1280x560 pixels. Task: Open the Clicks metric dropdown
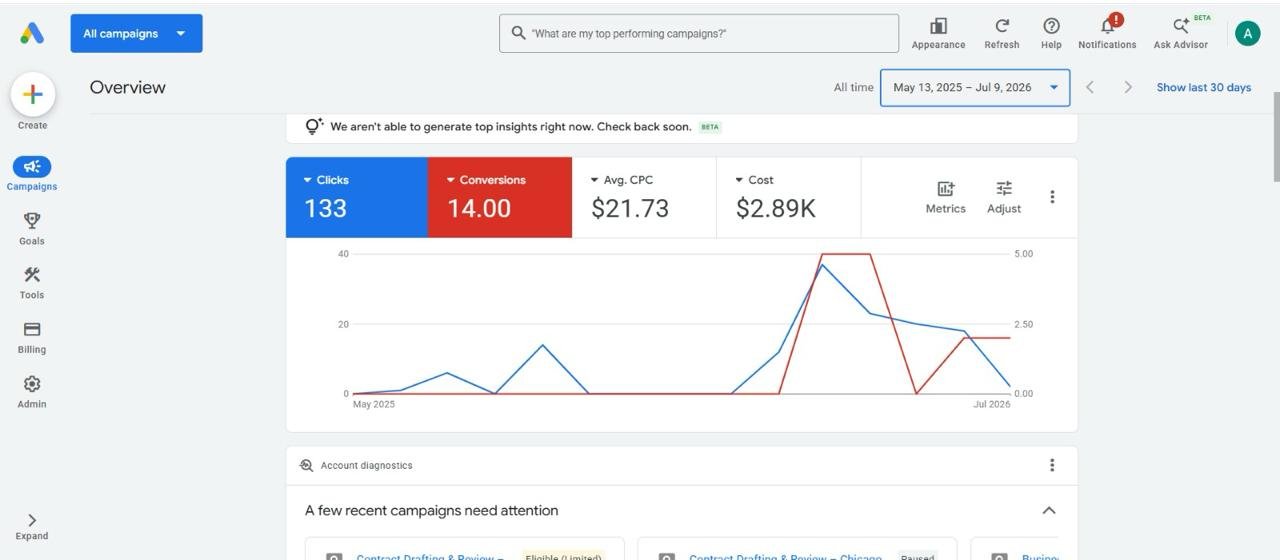326,180
